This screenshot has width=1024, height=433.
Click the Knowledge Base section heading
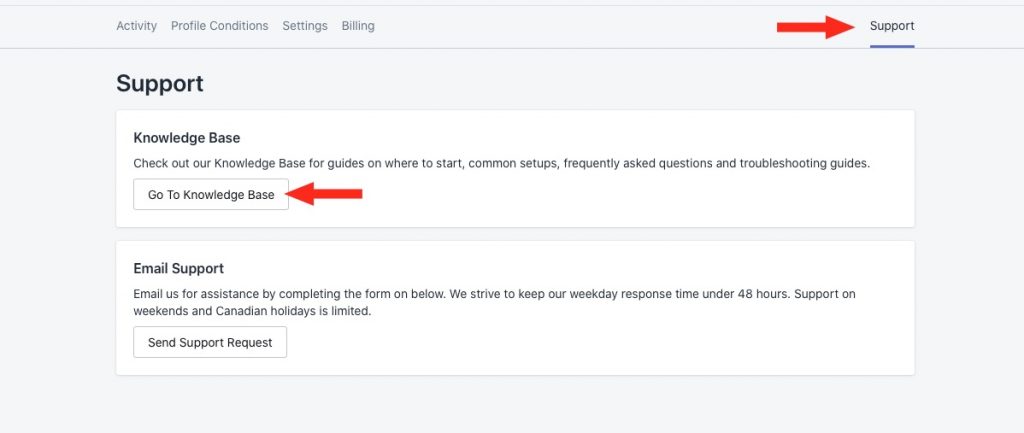pos(187,138)
